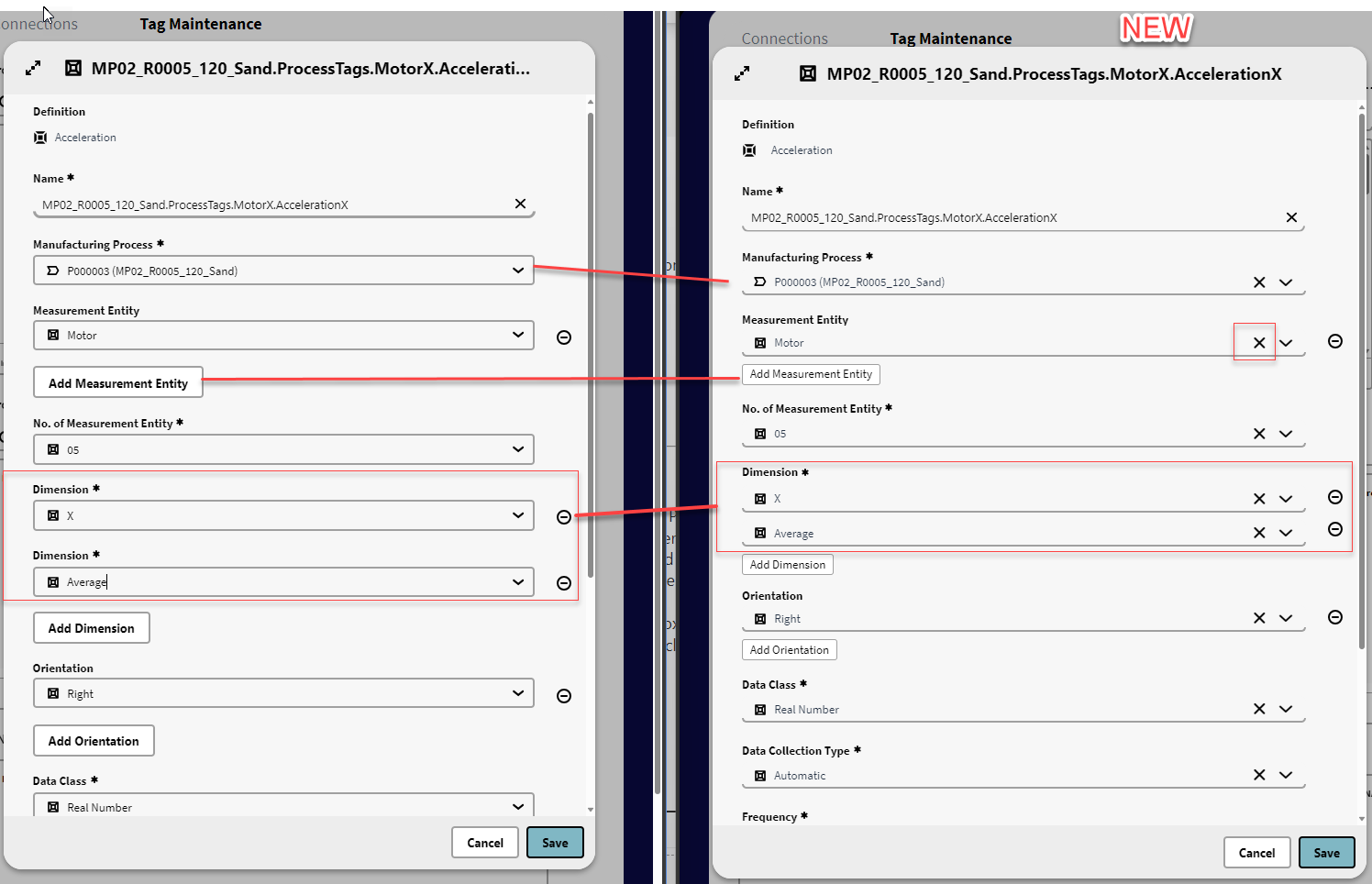Screen dimensions: 1372x884
Task: Remove the Motor measurement entity in the left dialog
Action: (x=564, y=337)
